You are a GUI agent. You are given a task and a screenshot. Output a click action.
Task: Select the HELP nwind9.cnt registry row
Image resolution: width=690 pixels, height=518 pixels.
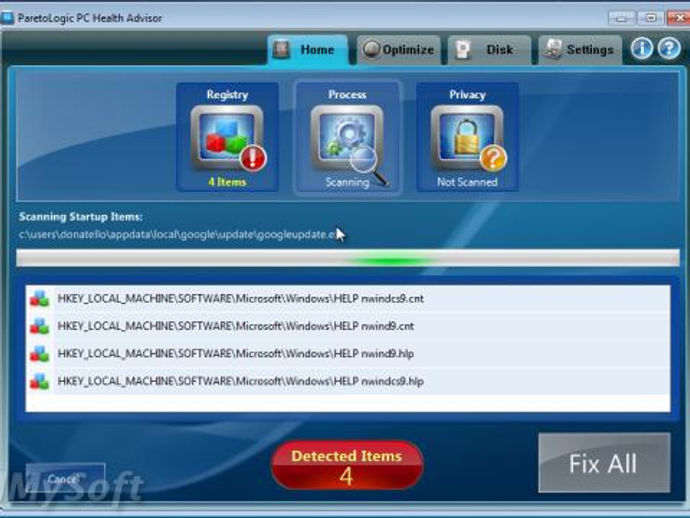(x=348, y=326)
